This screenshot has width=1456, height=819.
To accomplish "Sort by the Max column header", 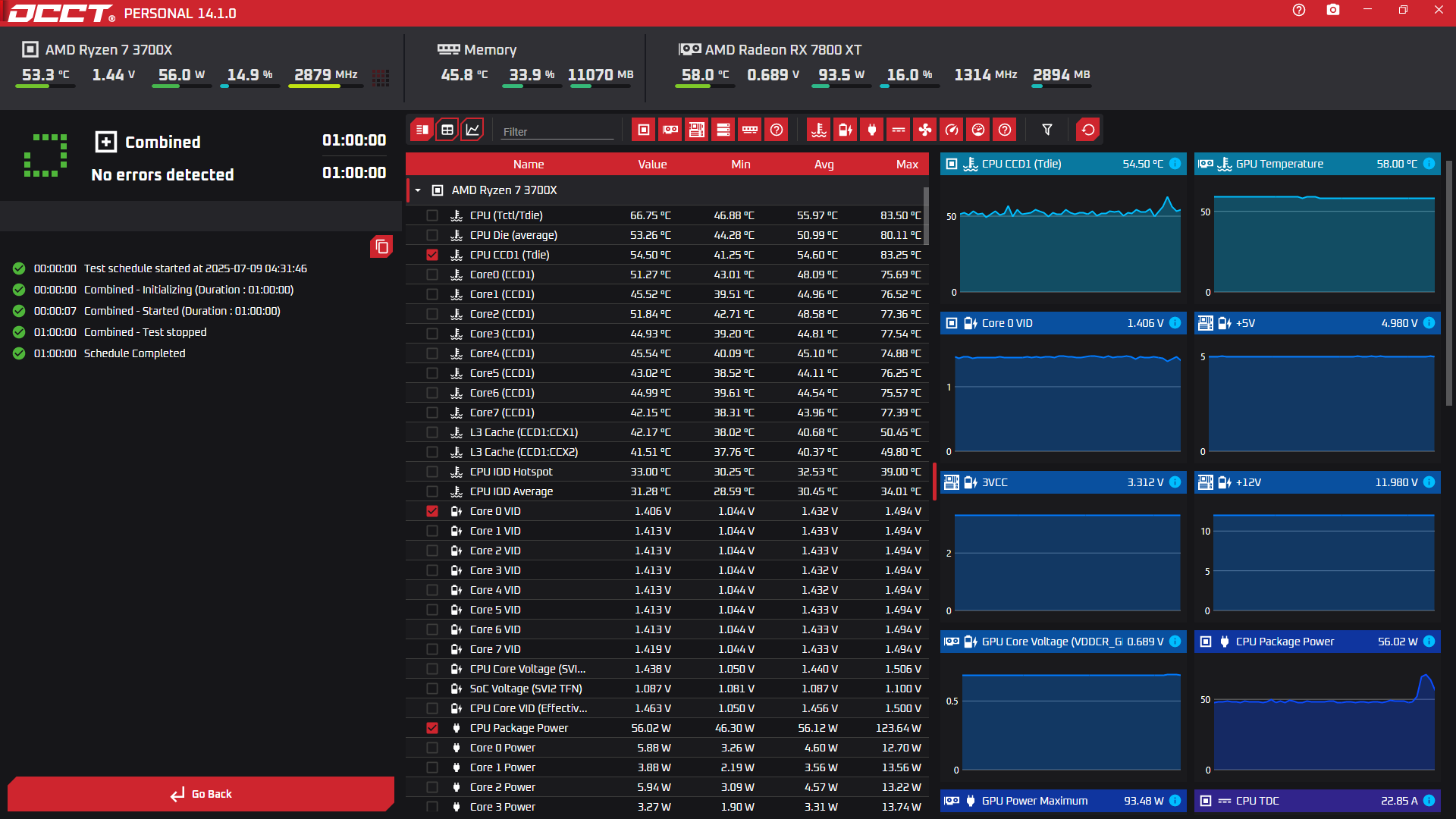I will 907,165.
